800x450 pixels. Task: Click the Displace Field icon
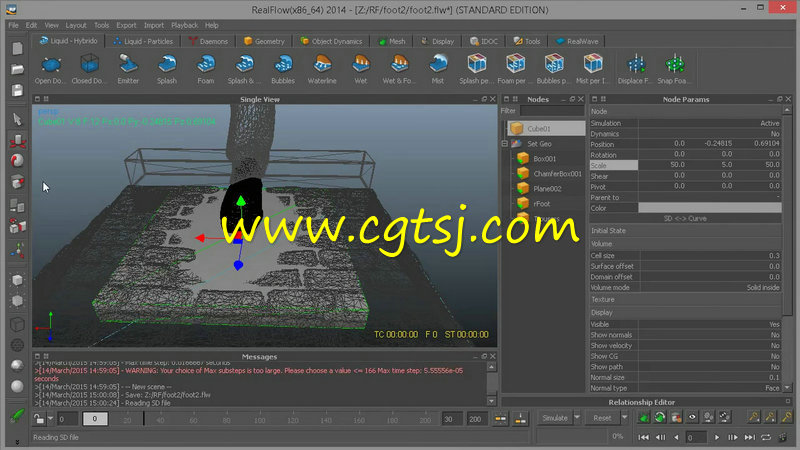[x=636, y=64]
